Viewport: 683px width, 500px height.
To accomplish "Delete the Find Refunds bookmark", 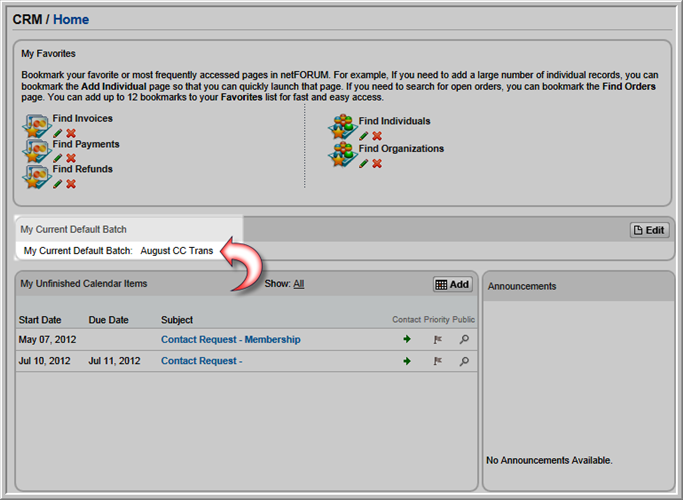I will tap(71, 184).
